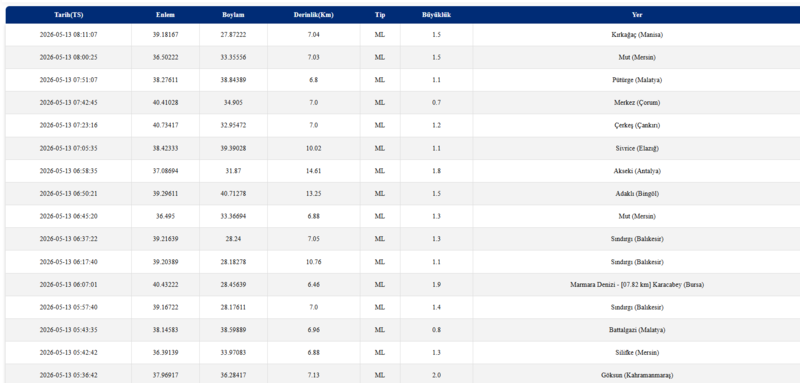The image size is (800, 383).
Task: Click magnitude value 1.4
Action: (436, 308)
